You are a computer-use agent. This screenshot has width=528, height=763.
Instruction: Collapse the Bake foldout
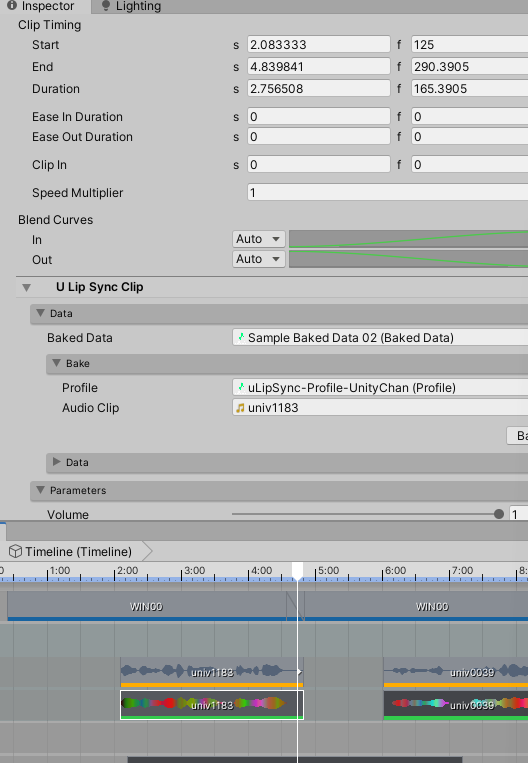(57, 363)
